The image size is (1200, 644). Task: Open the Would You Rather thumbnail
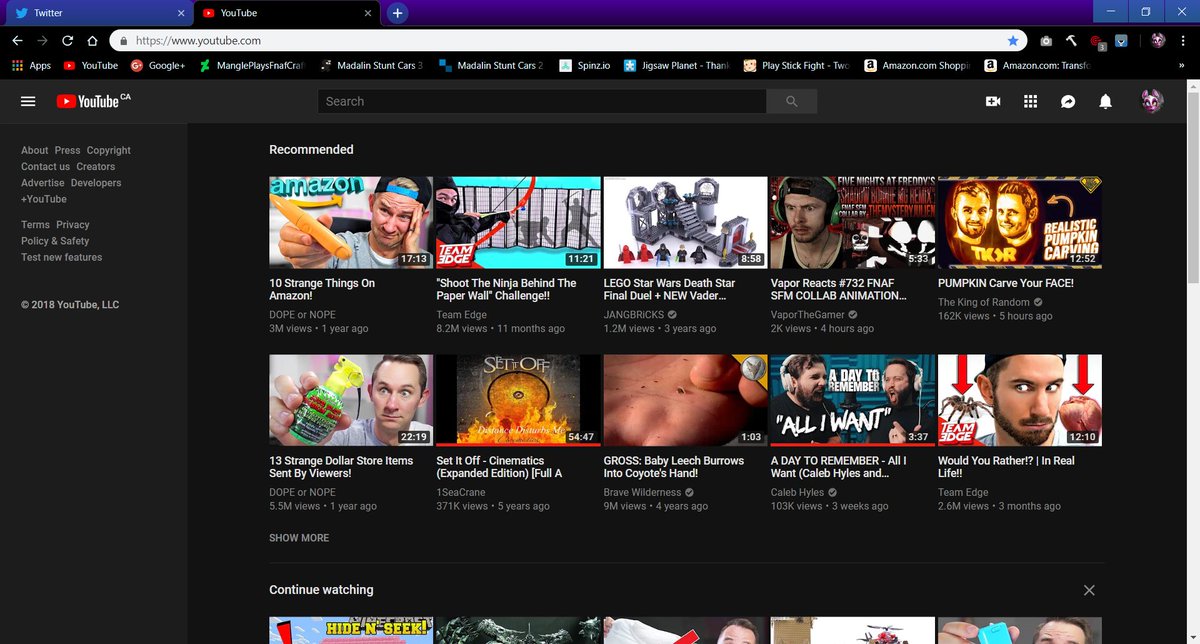(1020, 400)
